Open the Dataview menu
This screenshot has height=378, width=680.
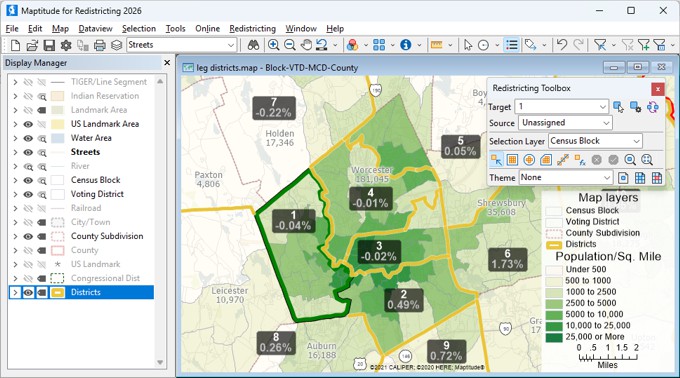pos(95,29)
